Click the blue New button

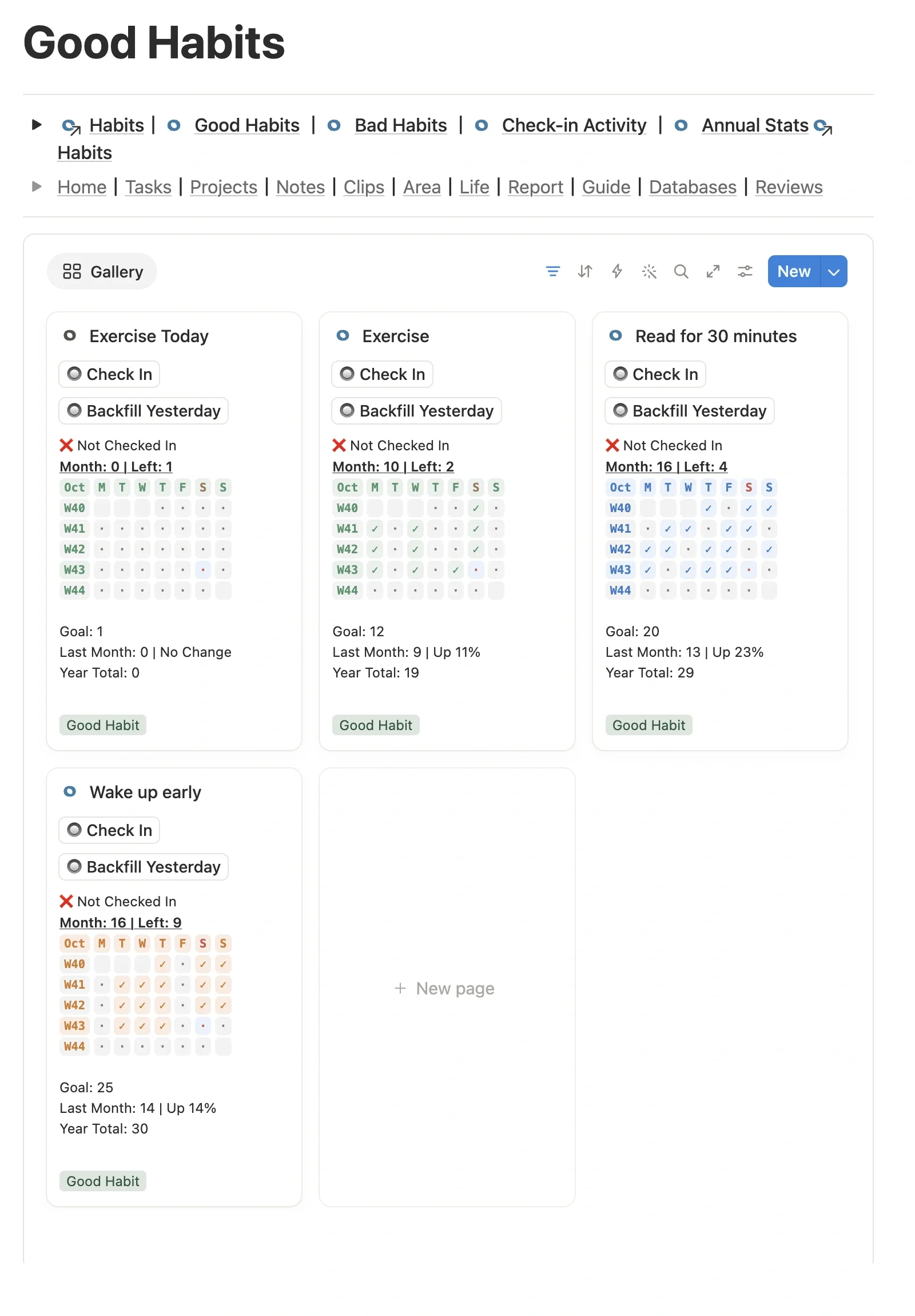(794, 271)
